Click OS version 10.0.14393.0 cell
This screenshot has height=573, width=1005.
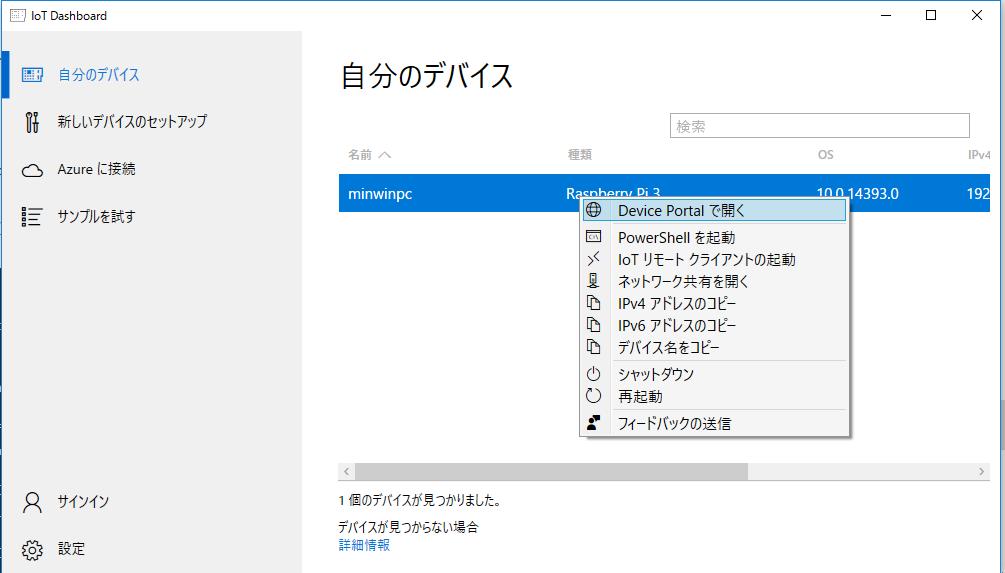(x=858, y=194)
